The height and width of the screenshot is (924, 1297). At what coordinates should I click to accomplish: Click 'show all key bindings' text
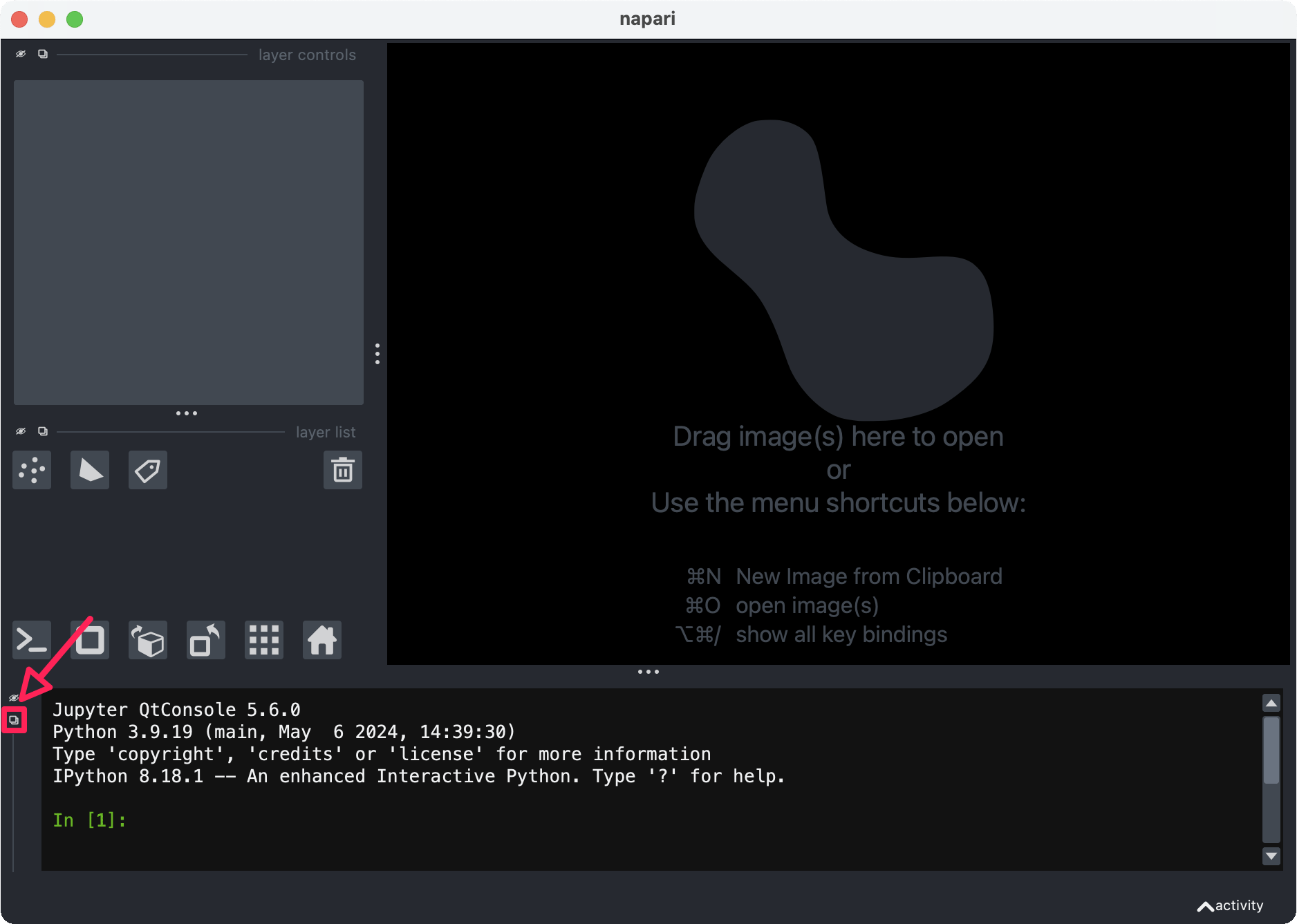[841, 634]
